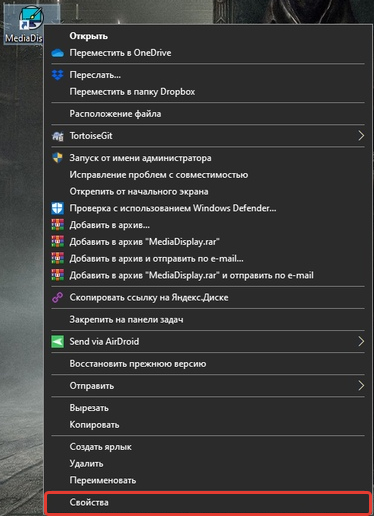Viewport: 374px width, 516px height.
Task: Click the TortoiseGit turtle icon
Action: point(58,136)
